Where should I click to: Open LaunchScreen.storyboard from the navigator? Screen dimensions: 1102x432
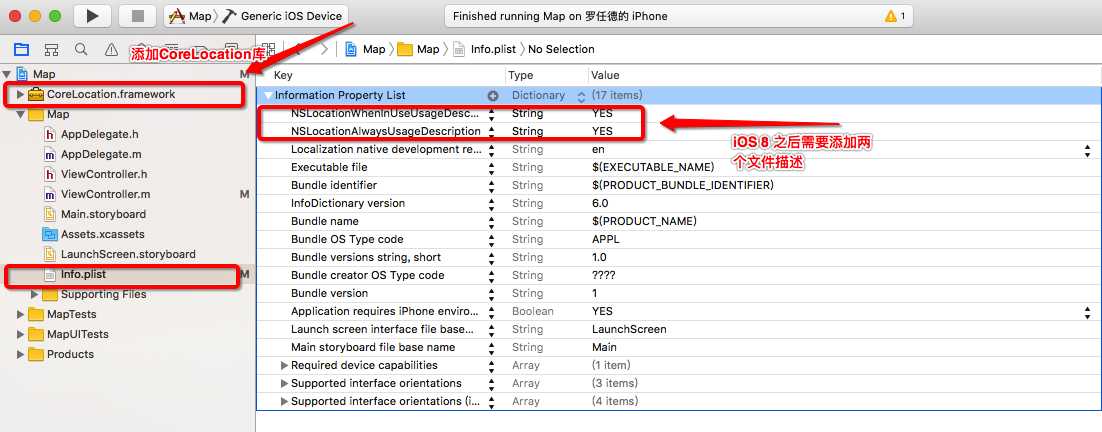pos(129,254)
